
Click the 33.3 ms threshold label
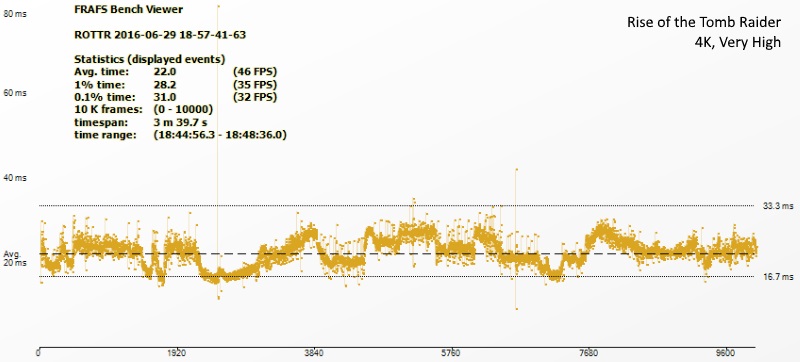click(x=779, y=206)
